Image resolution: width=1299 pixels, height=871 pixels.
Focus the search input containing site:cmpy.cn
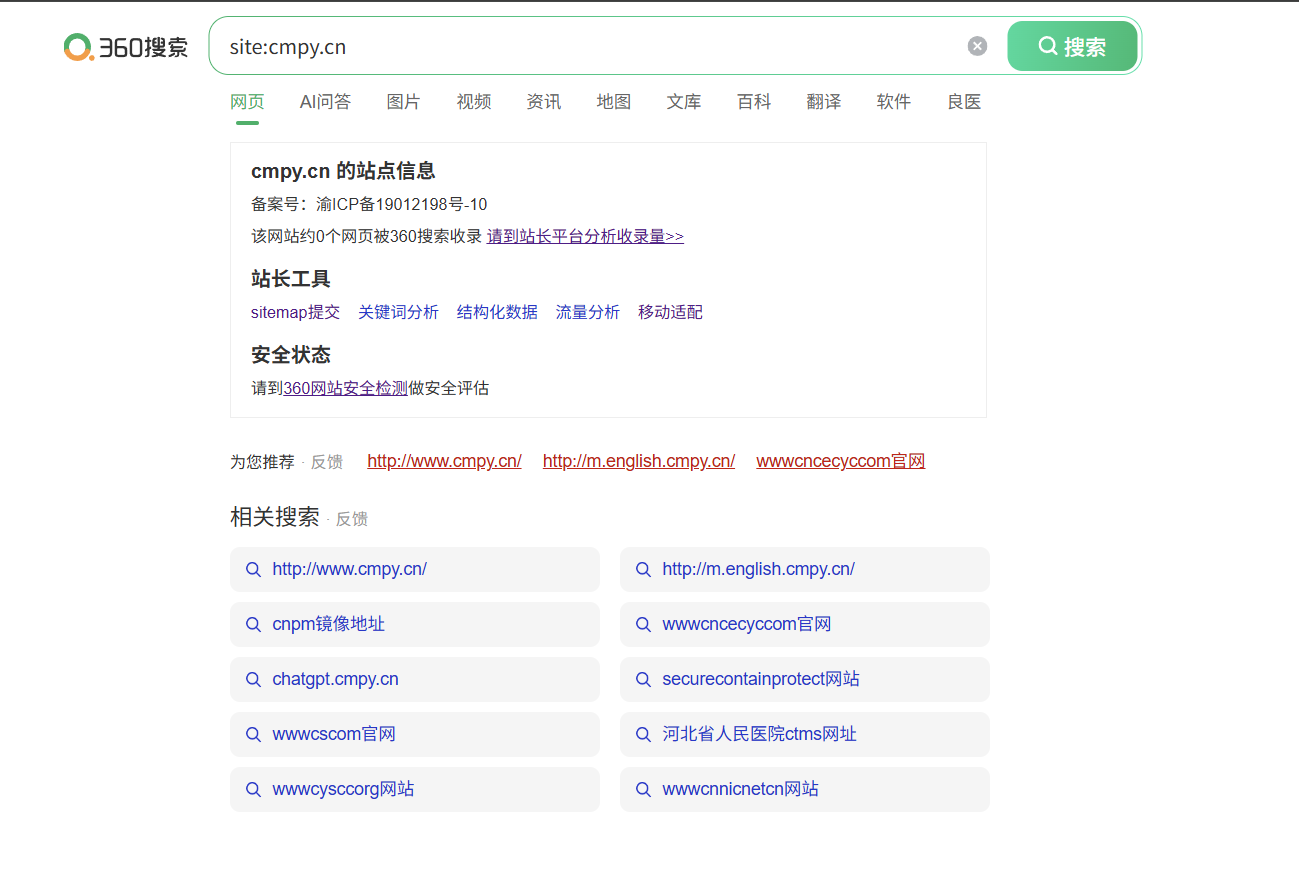coord(590,46)
